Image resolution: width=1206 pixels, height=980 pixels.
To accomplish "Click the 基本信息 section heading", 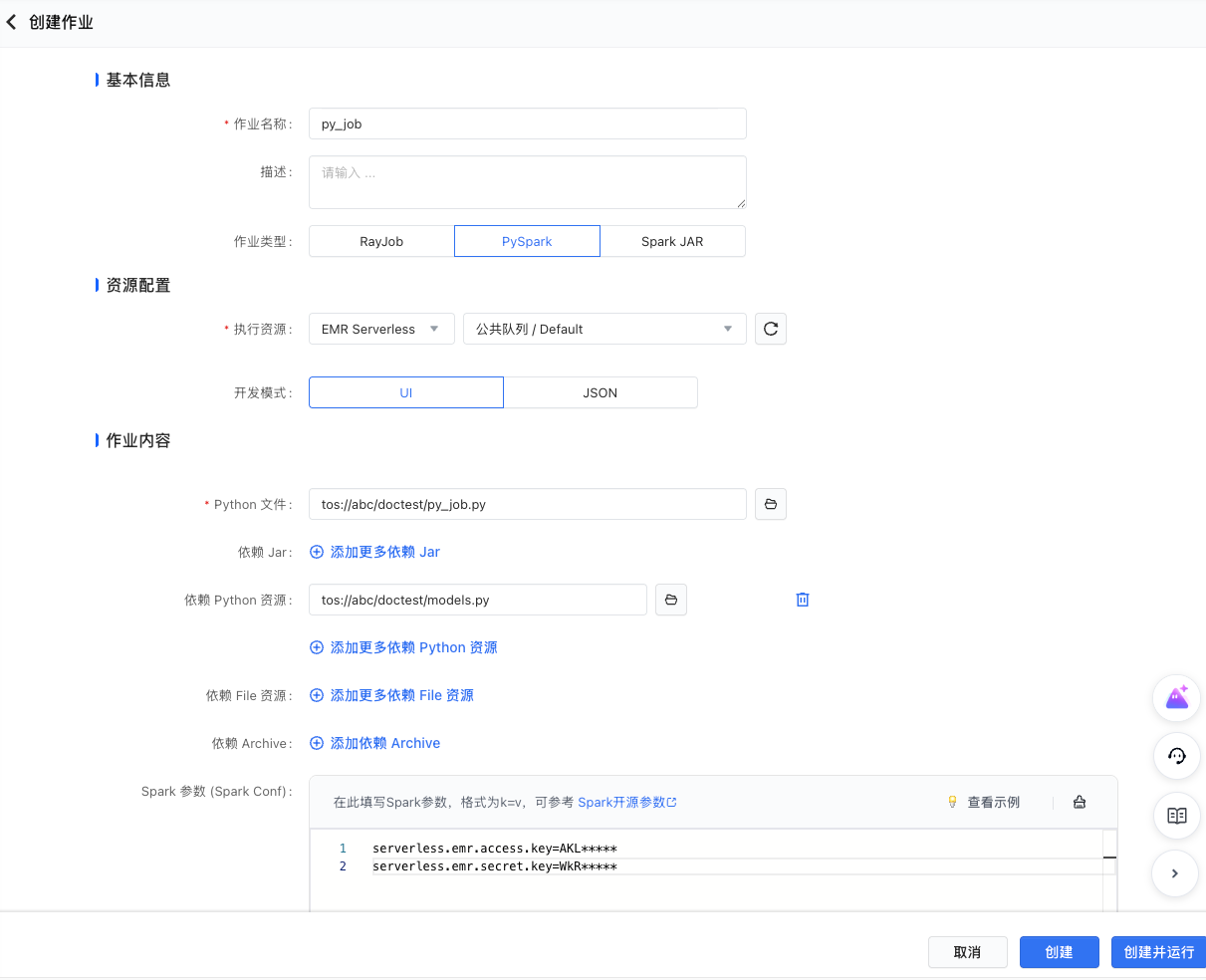I will (x=138, y=80).
